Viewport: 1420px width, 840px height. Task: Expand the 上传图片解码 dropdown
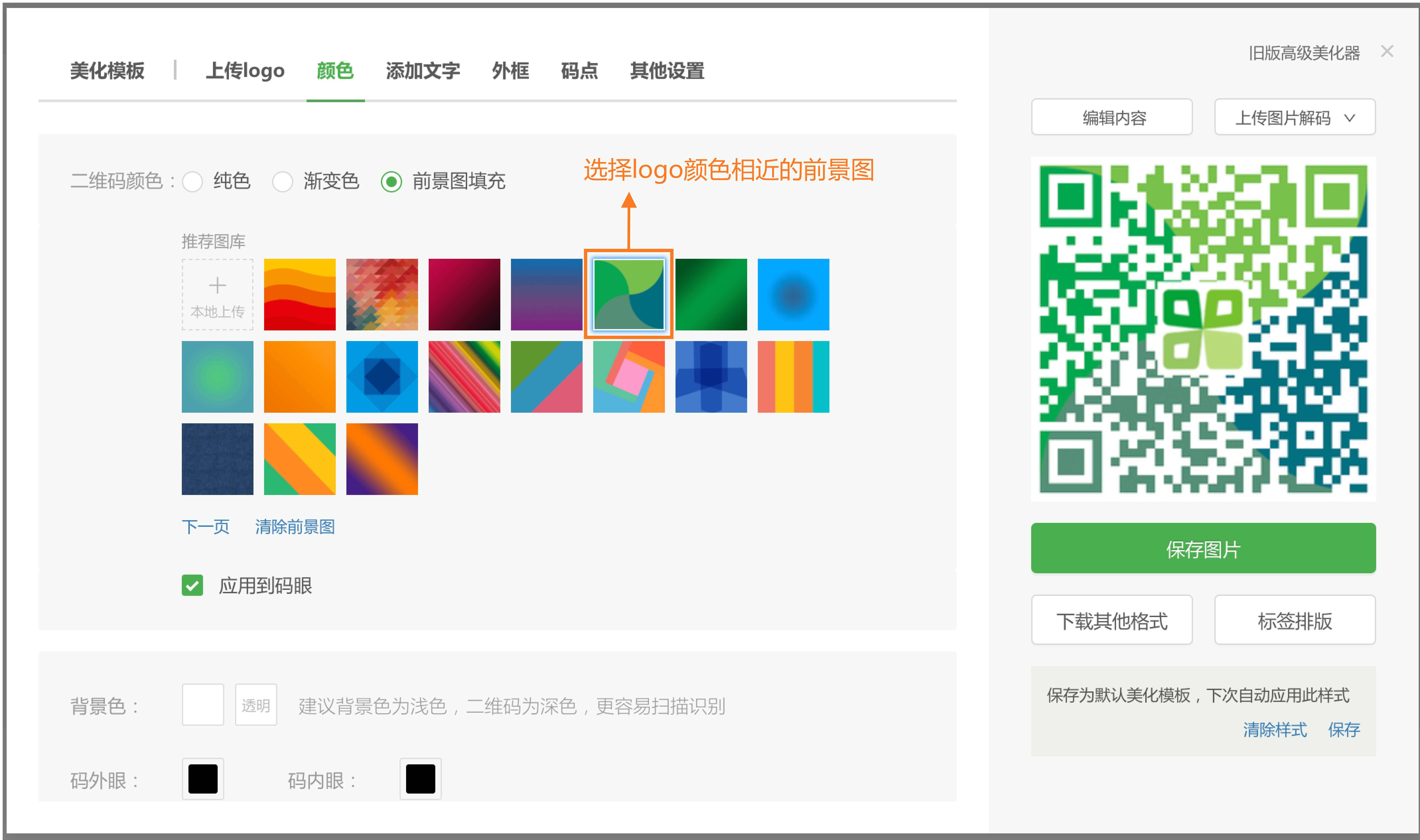pos(1295,117)
